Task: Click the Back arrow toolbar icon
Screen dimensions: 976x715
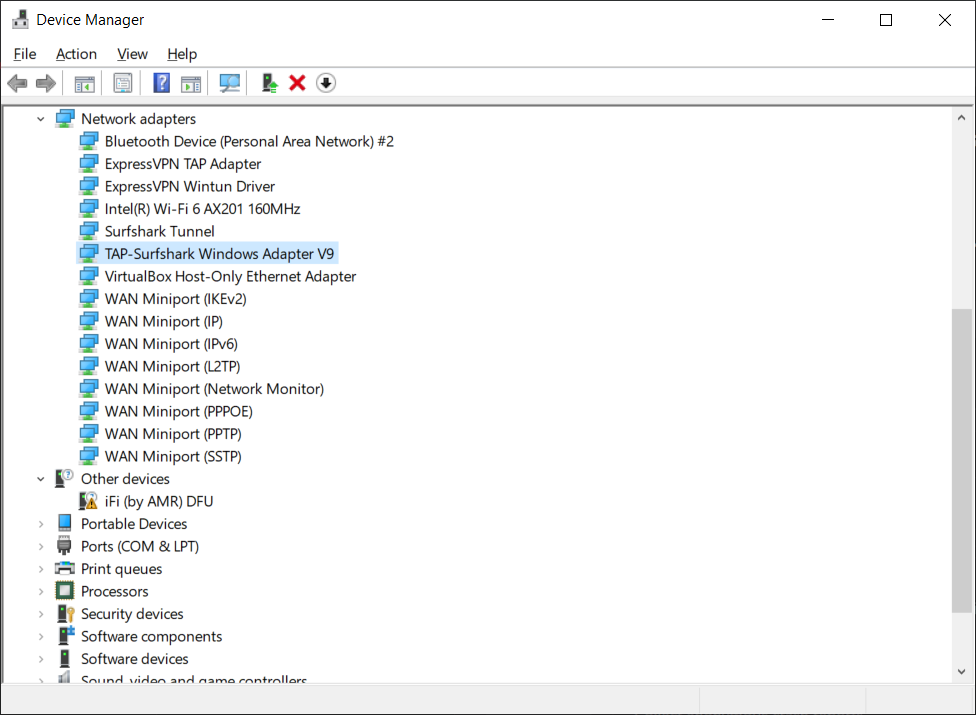Action: pos(17,83)
